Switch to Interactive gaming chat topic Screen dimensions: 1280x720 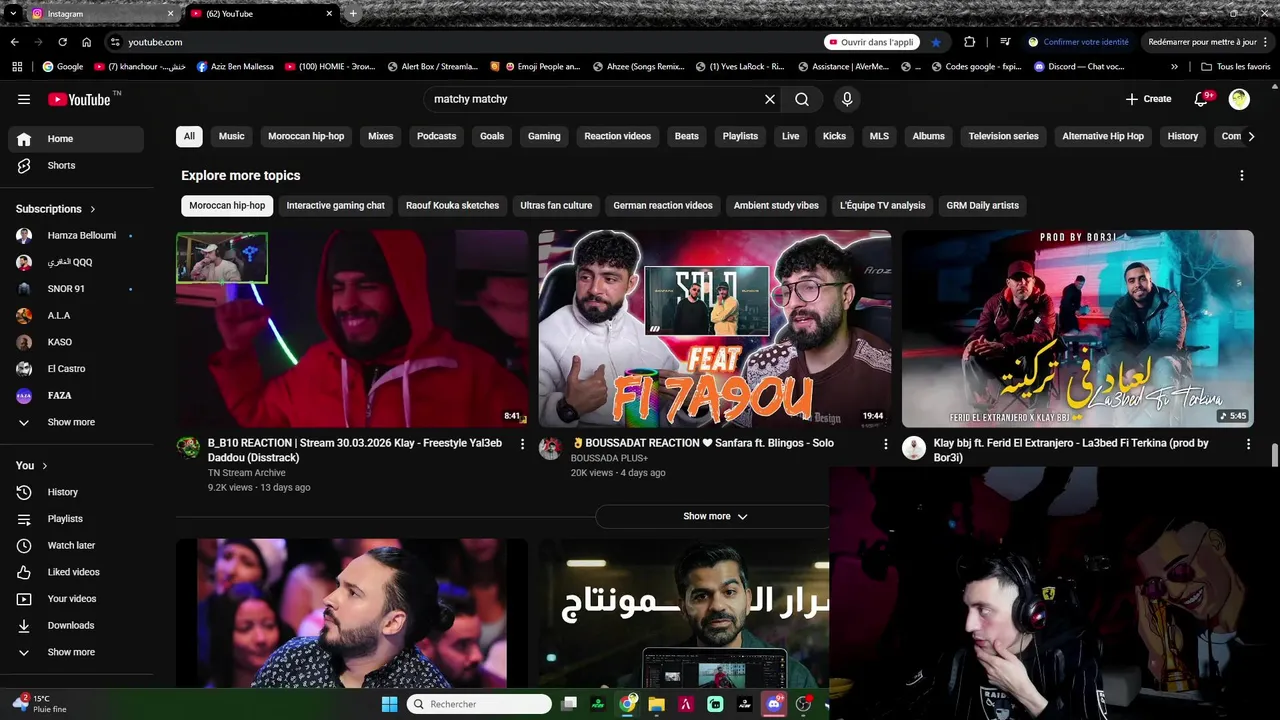[336, 206]
